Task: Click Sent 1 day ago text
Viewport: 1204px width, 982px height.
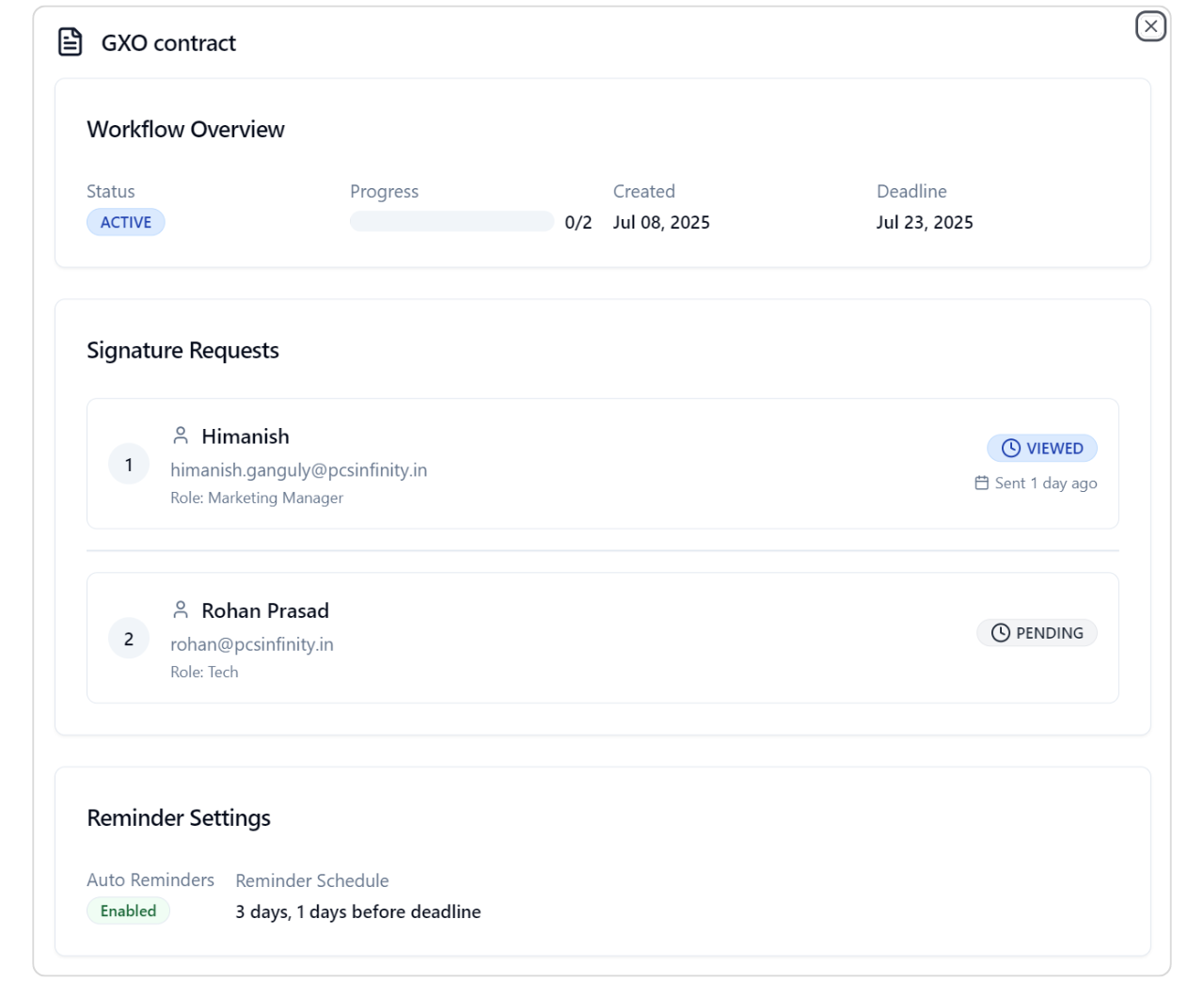Action: click(1046, 483)
